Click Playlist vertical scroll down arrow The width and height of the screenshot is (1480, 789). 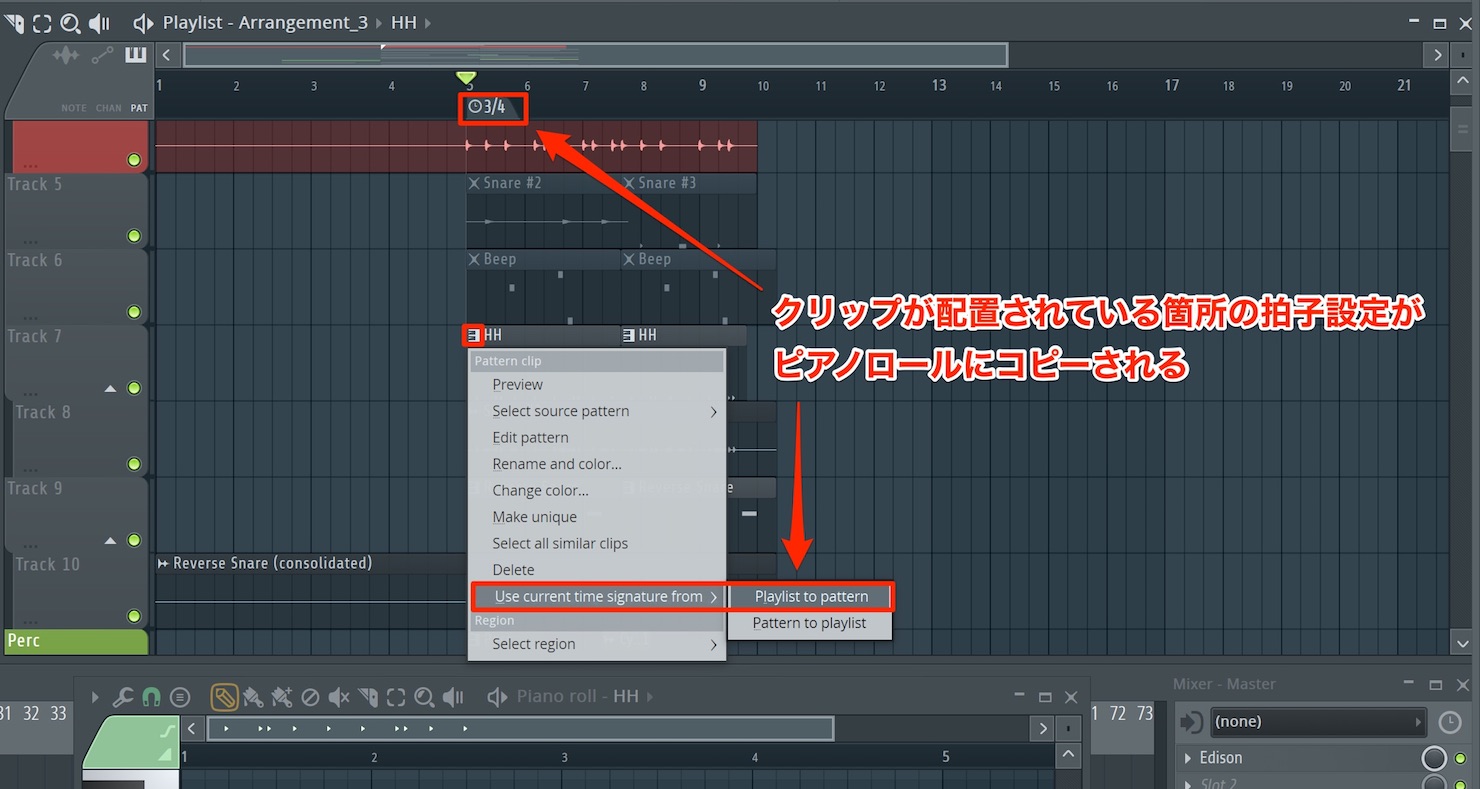point(1462,644)
